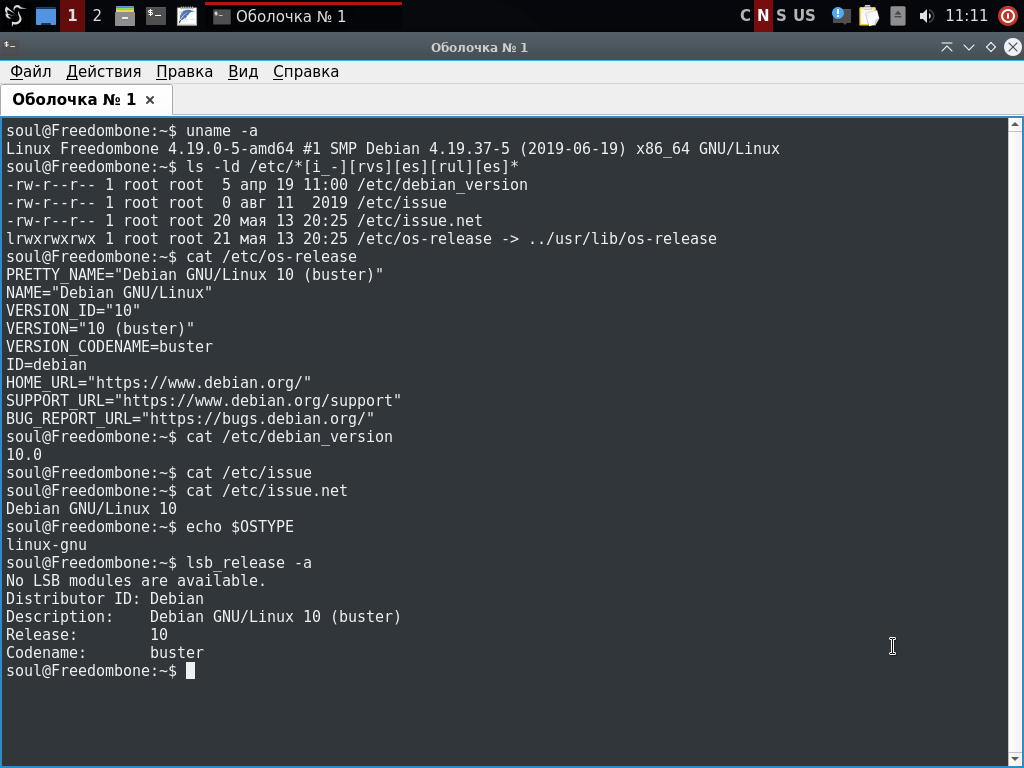Click the BUG_REPORT_URL line

(190, 419)
